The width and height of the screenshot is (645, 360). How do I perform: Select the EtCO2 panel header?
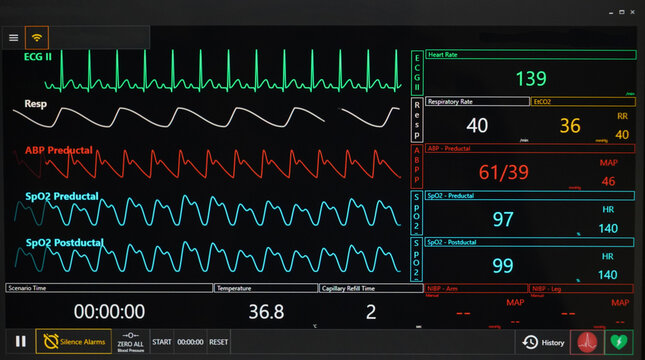pyautogui.click(x=583, y=102)
